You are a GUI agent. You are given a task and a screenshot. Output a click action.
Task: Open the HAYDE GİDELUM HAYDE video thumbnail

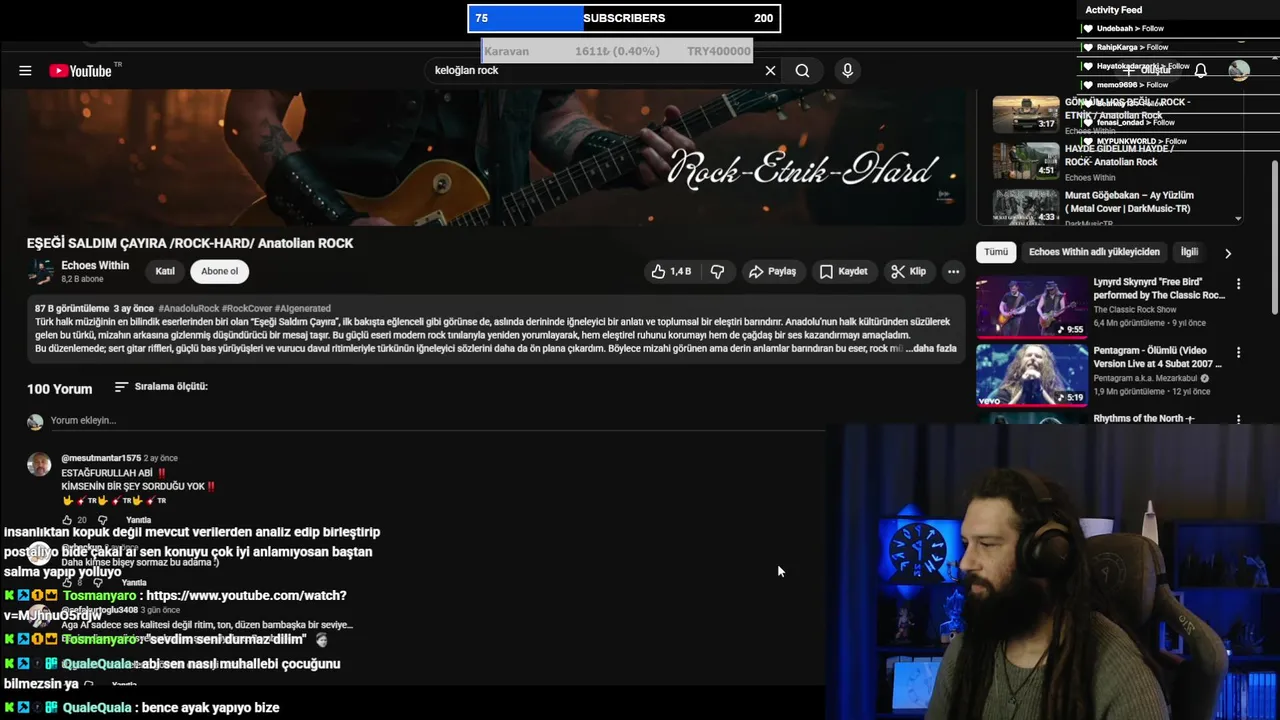pyautogui.click(x=1025, y=160)
